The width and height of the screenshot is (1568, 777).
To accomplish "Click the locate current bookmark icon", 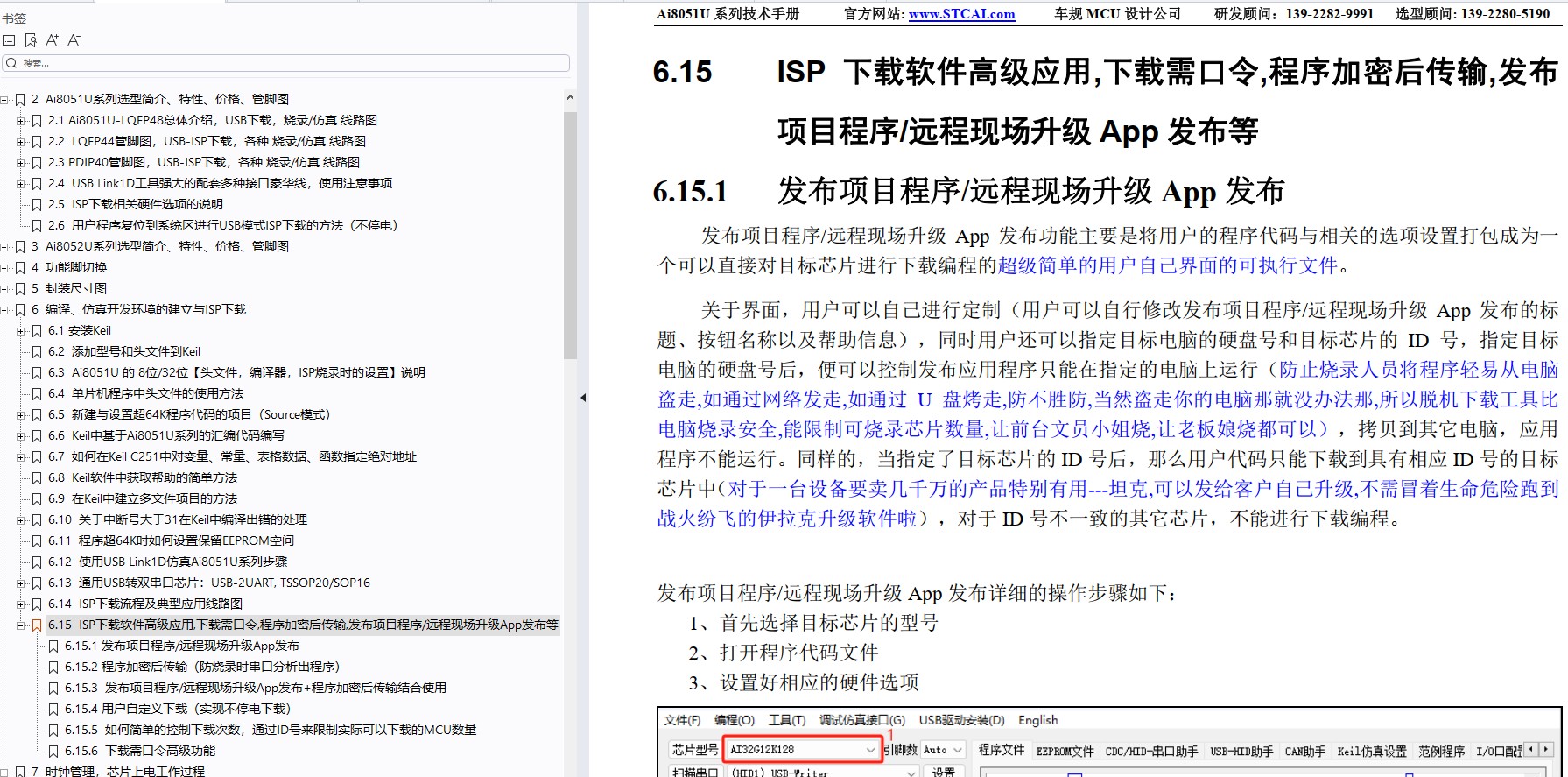I will coord(31,40).
